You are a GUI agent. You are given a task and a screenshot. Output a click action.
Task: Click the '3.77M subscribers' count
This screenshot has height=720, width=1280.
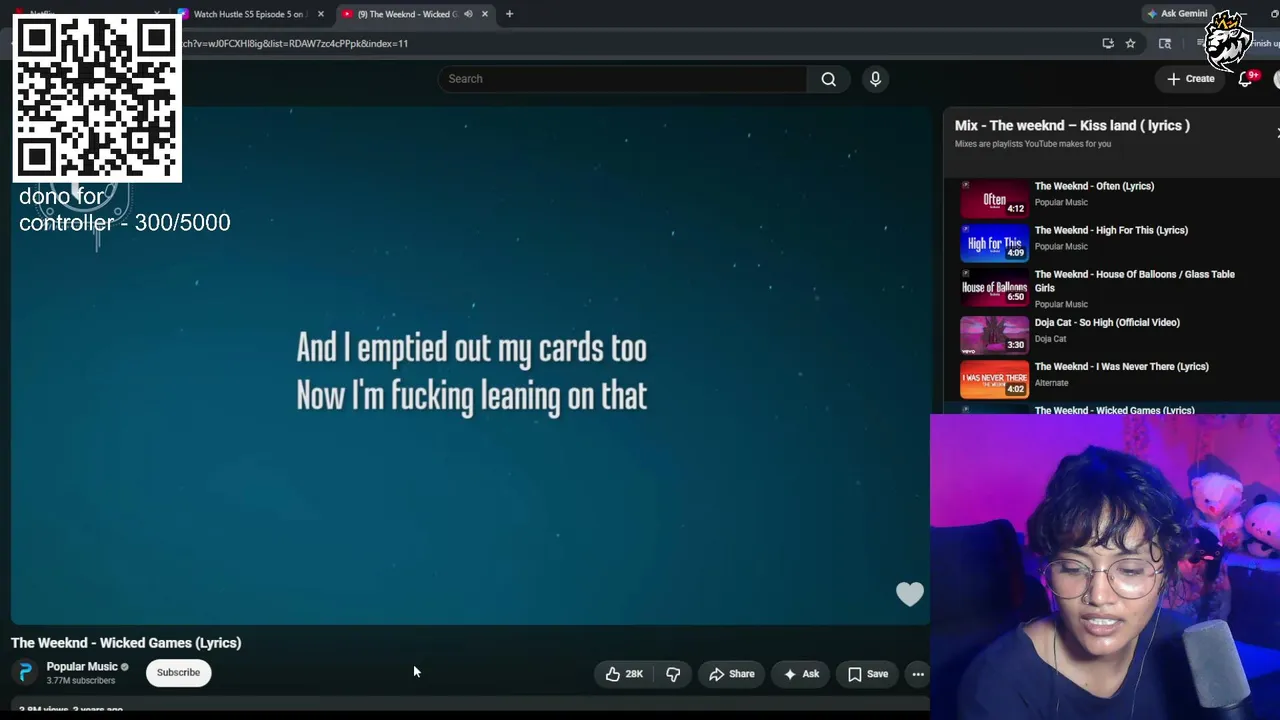[x=80, y=681]
